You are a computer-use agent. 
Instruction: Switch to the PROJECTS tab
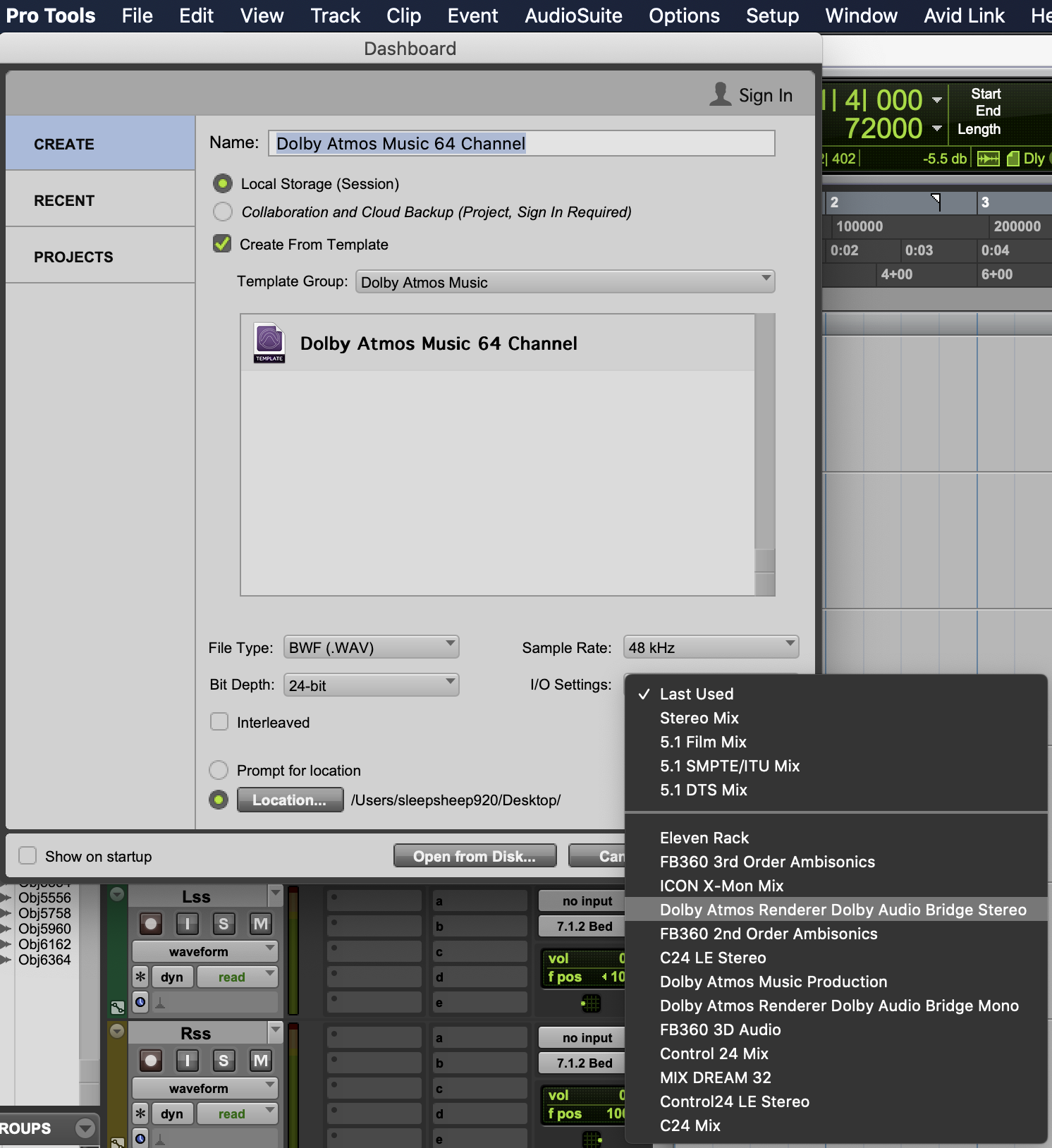[x=100, y=257]
